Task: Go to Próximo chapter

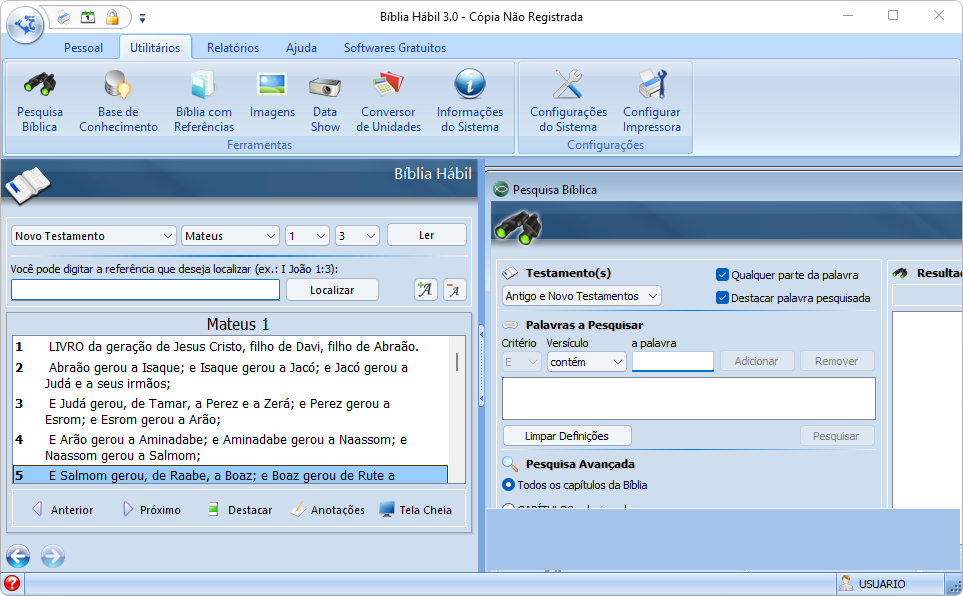Action: [152, 509]
